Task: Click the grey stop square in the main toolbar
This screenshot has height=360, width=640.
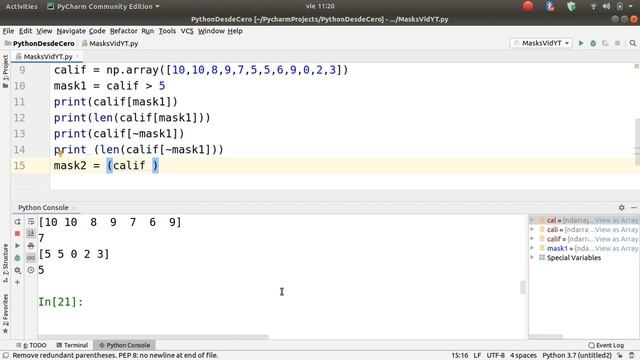Action: 618,43
